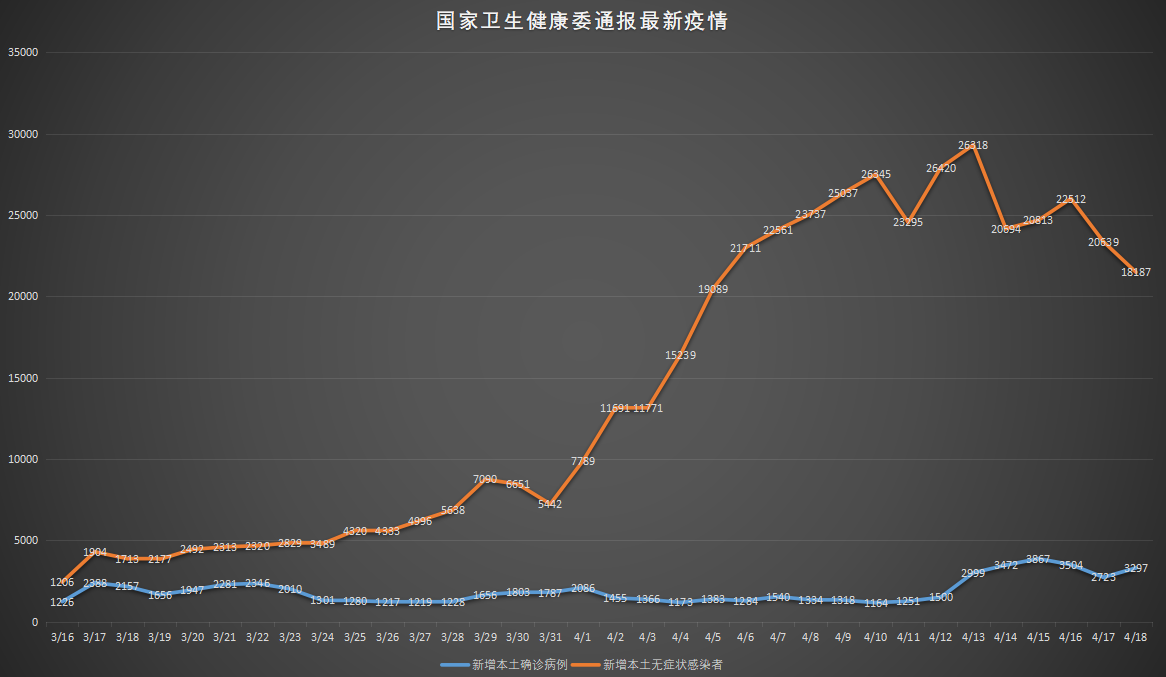Screen dimensions: 1166x677
Task: Select the legend label 新增本土无症状感染者
Action: click(x=663, y=664)
